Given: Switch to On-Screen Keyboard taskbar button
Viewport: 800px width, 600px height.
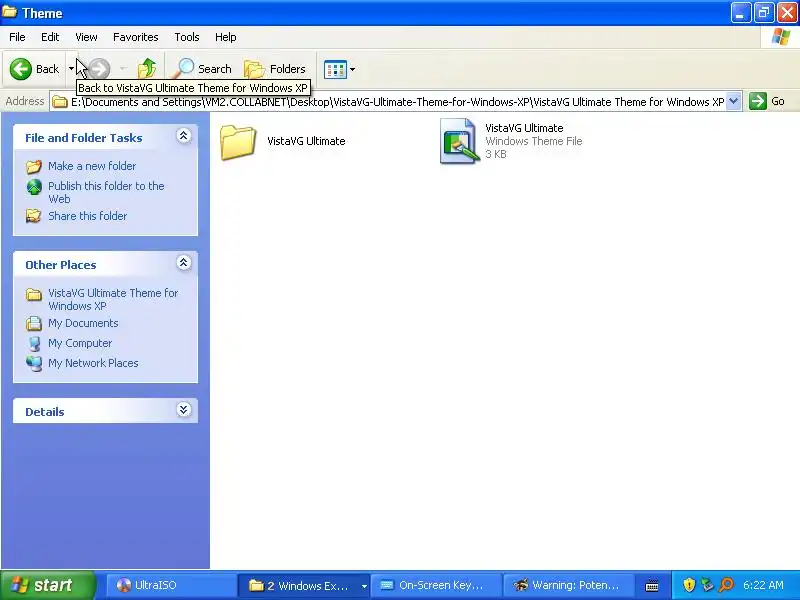Looking at the screenshot, I should pos(436,585).
